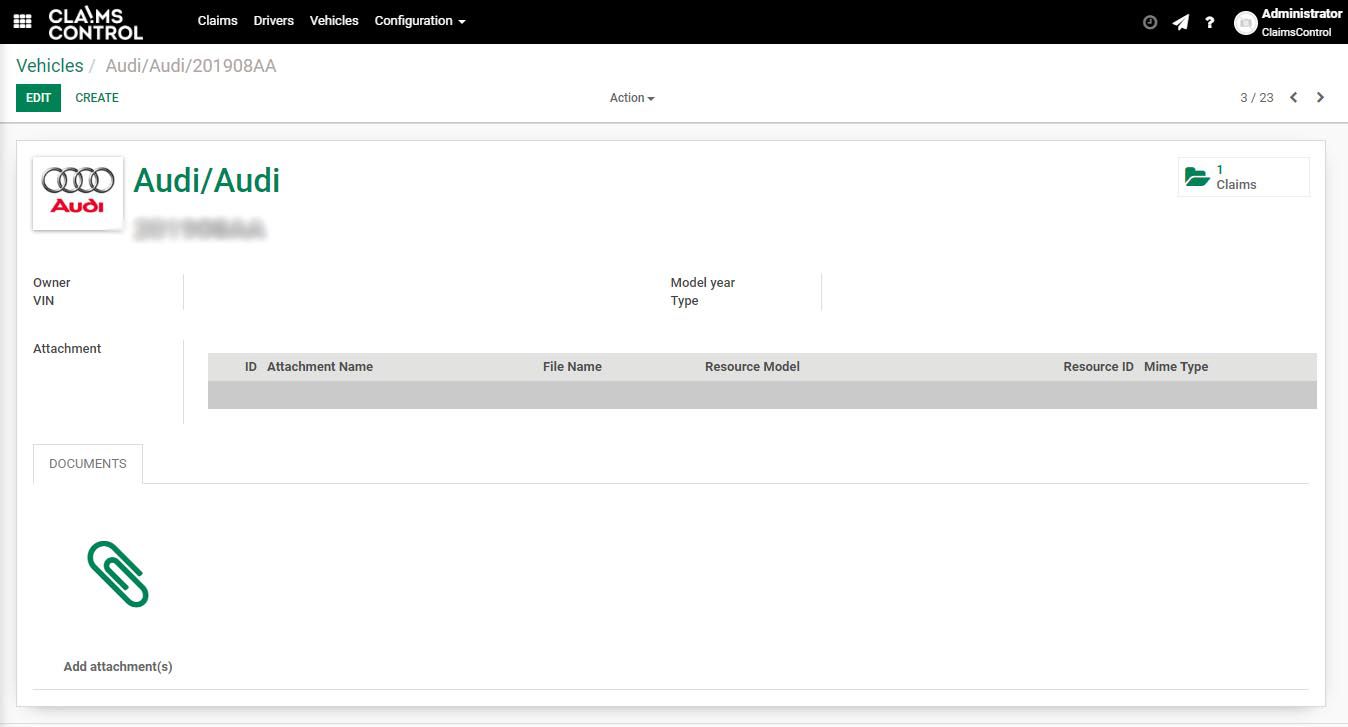Go to the next vehicle record
1348x727 pixels.
(1320, 98)
